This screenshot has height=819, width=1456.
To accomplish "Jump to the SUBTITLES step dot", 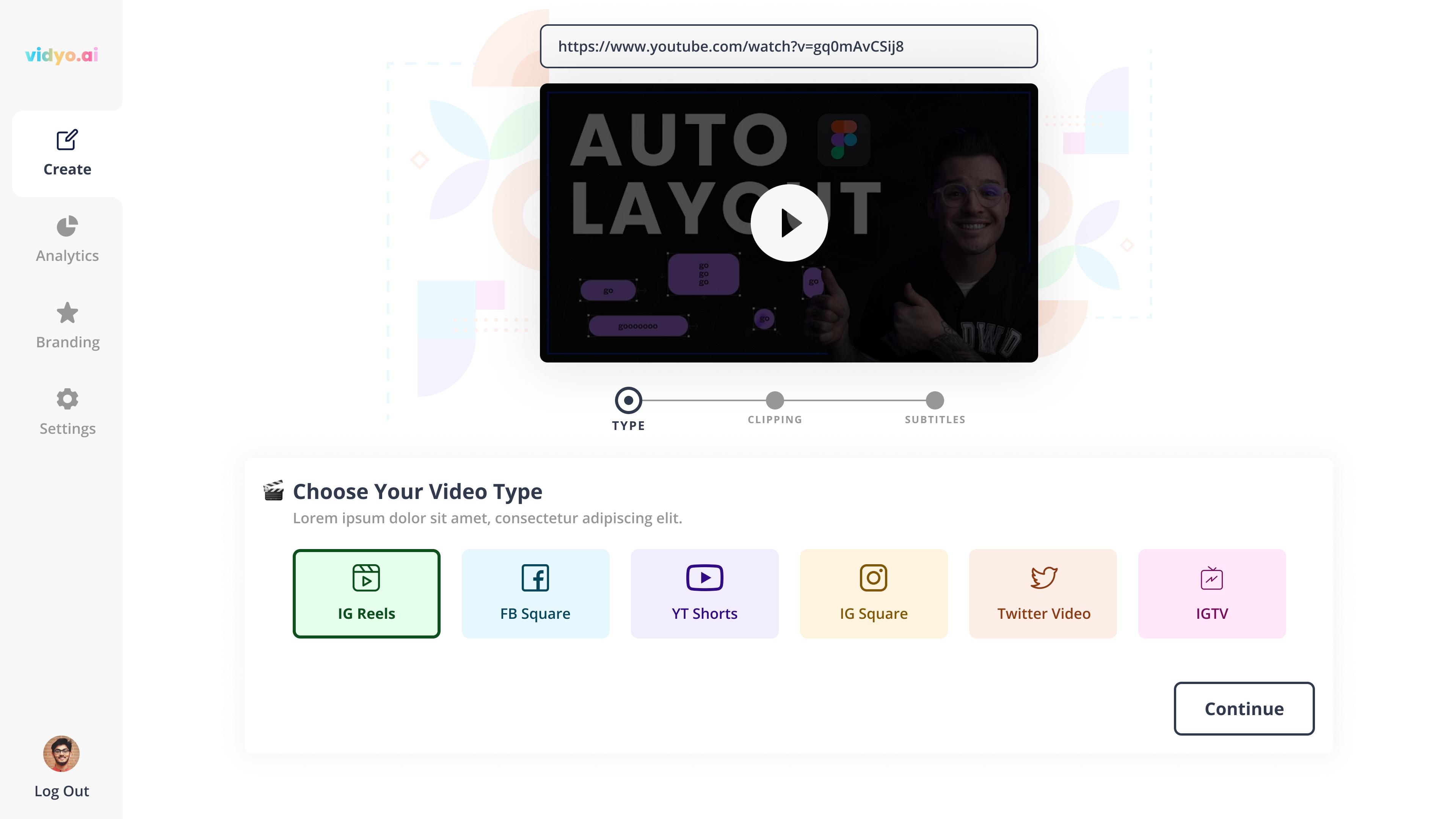I will pos(935,400).
